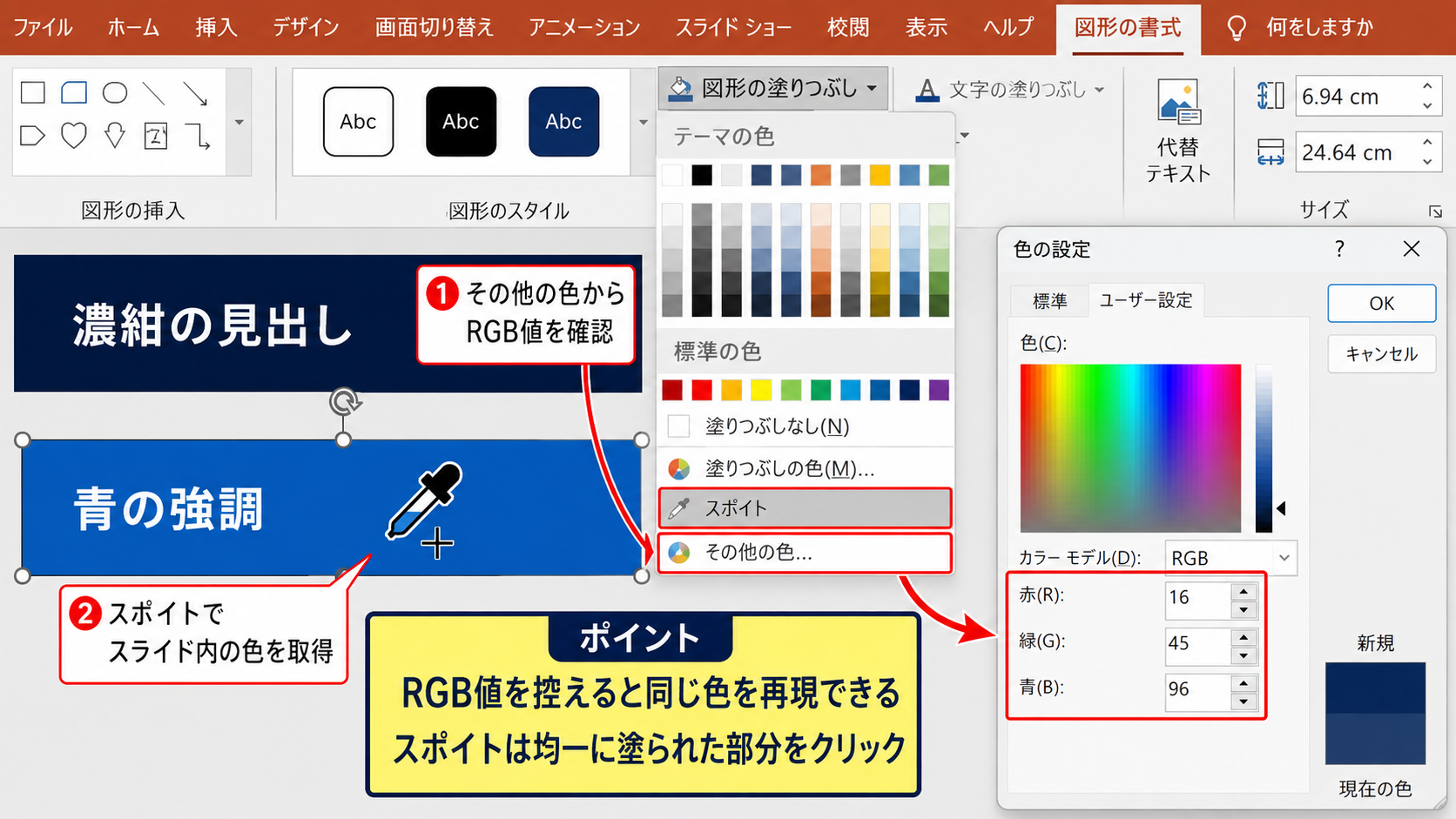Pick the red standard color swatch
The height and width of the screenshot is (819, 1456).
[x=702, y=389]
